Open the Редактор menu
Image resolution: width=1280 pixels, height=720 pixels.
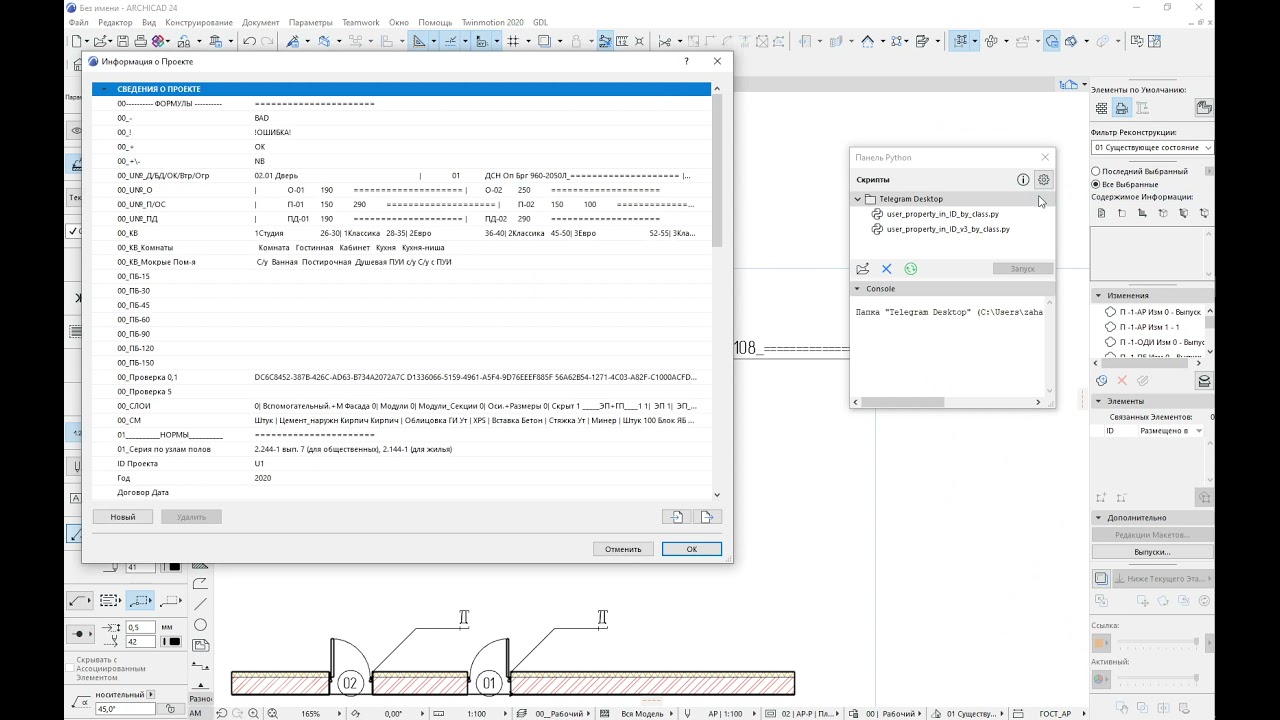[x=115, y=22]
